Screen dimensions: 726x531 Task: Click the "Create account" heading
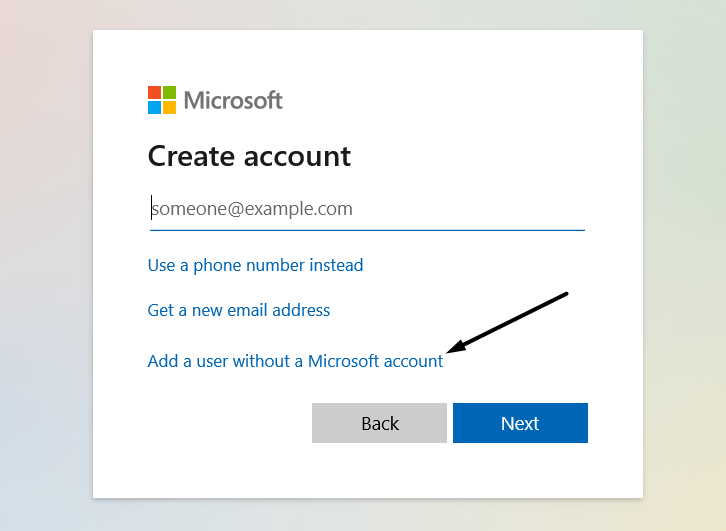[249, 156]
